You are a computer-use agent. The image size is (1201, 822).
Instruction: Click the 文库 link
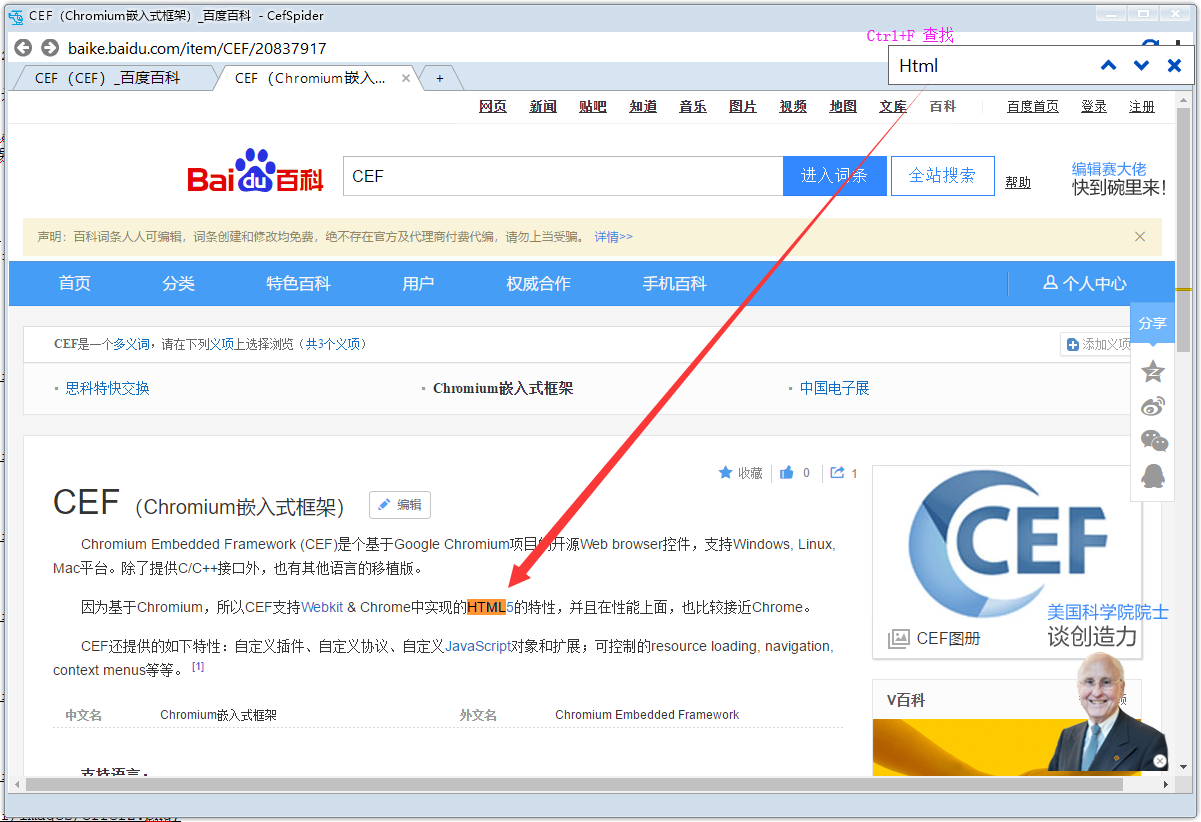pyautogui.click(x=893, y=106)
